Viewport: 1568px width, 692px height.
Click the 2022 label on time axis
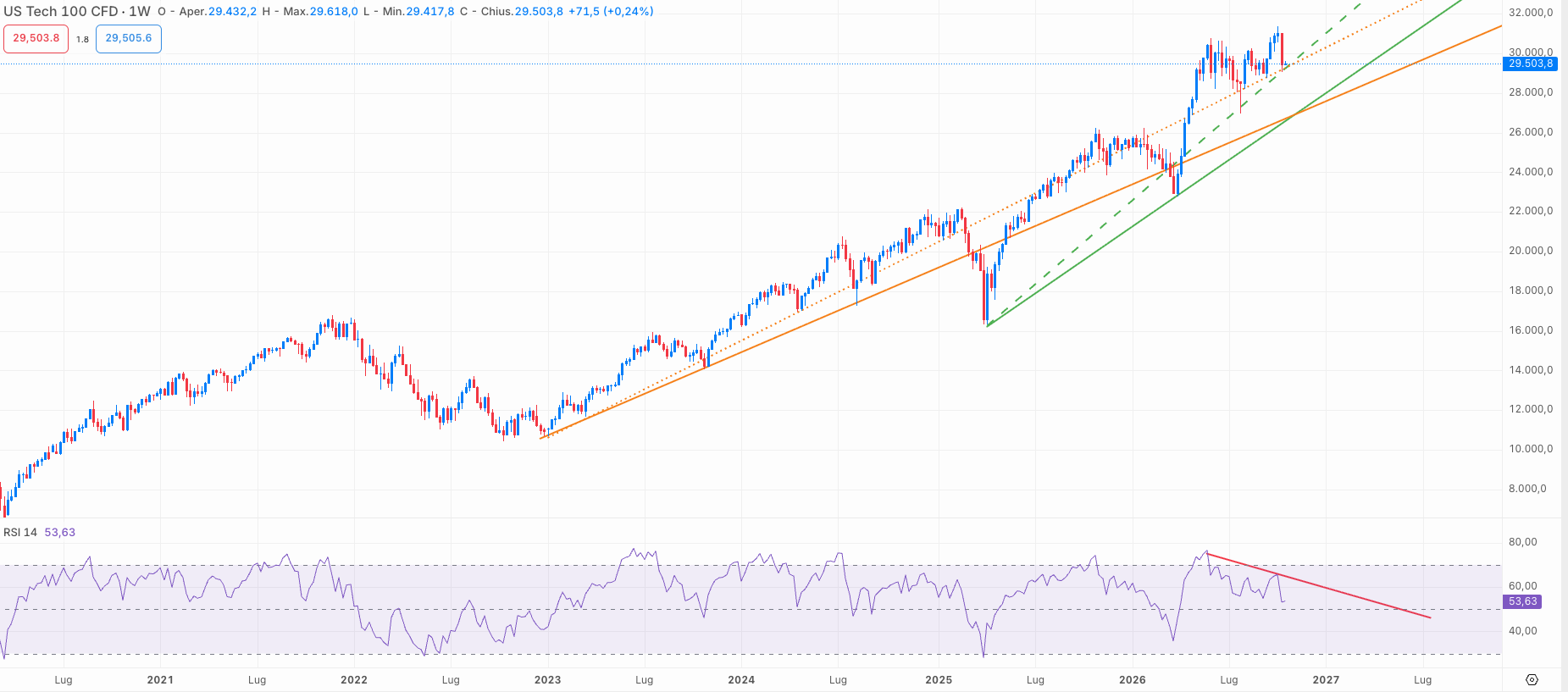(354, 680)
